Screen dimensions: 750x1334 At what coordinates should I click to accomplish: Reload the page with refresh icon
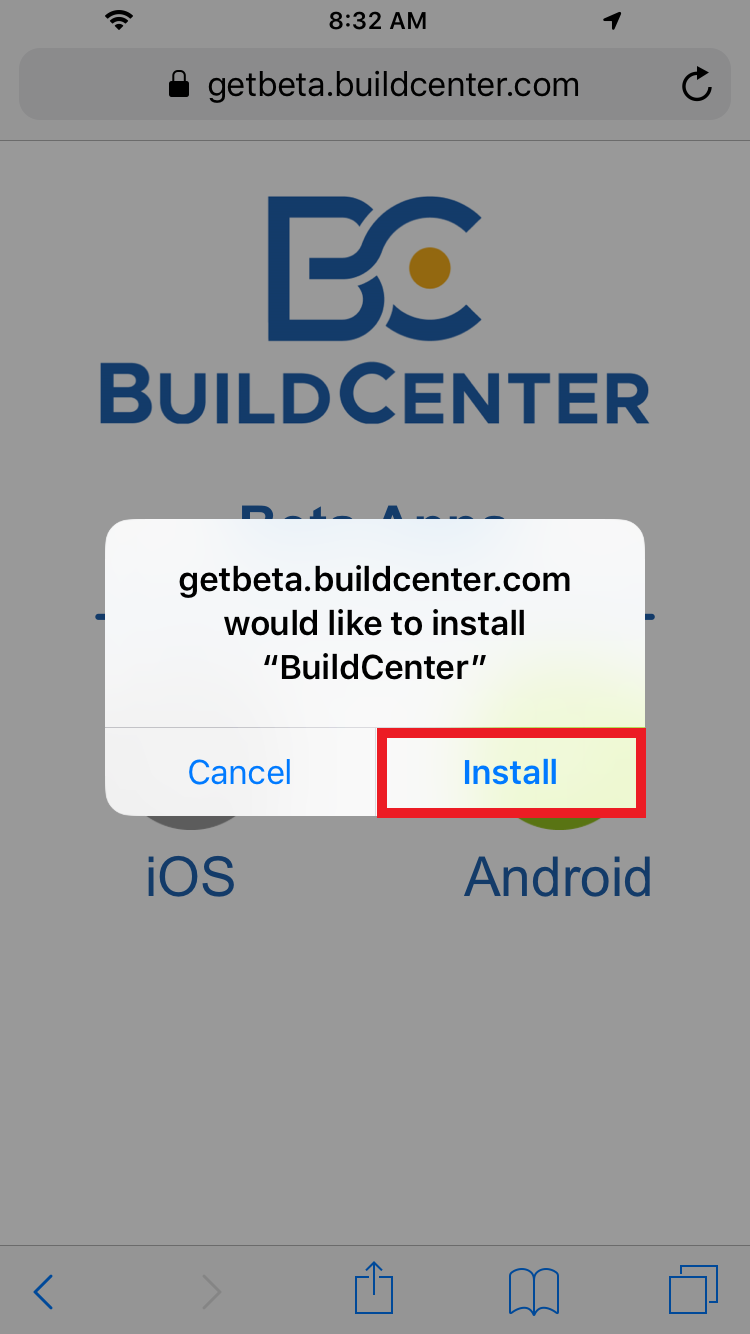tap(696, 85)
